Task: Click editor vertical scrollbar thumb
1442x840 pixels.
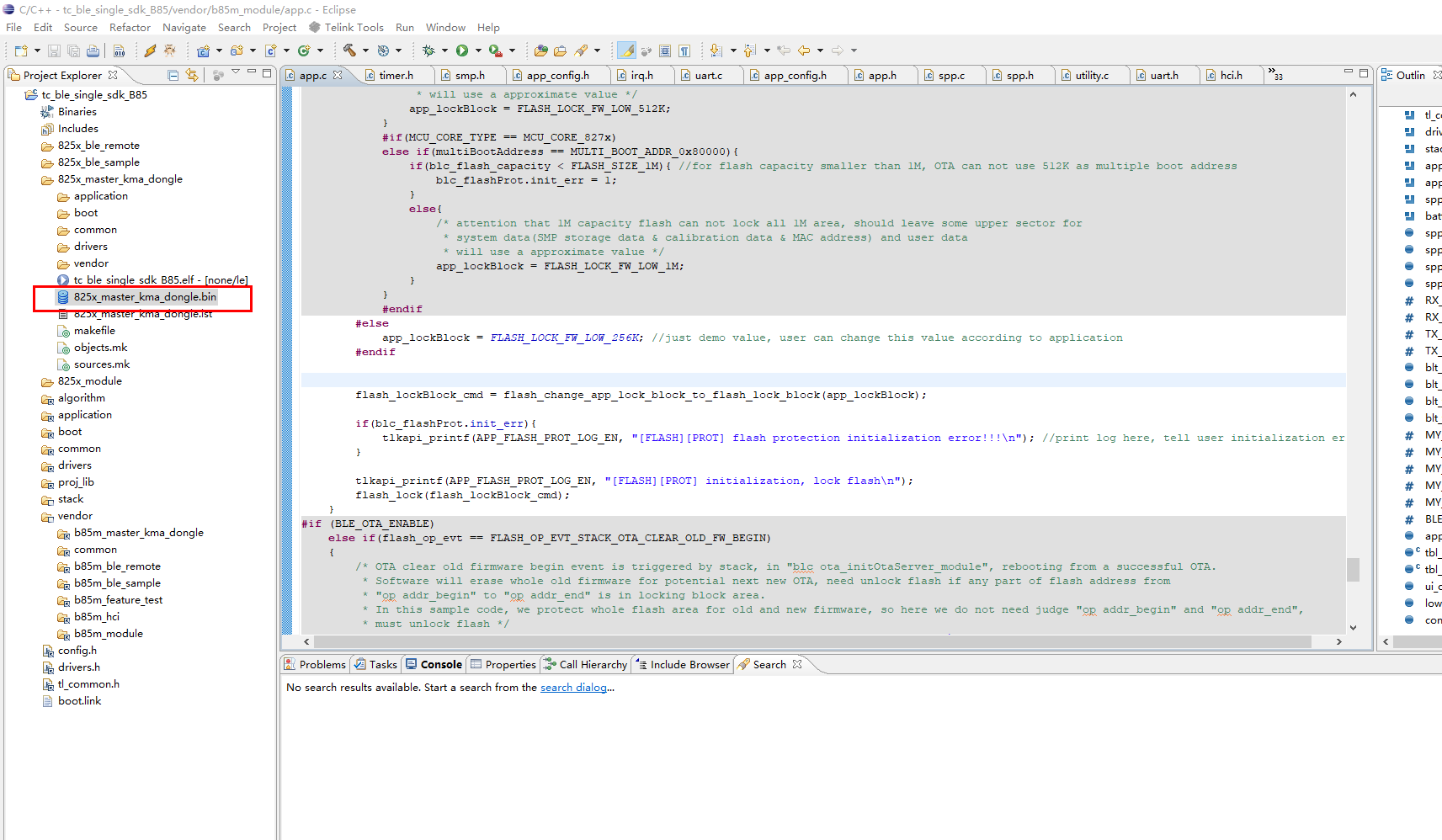Action: pyautogui.click(x=1353, y=569)
